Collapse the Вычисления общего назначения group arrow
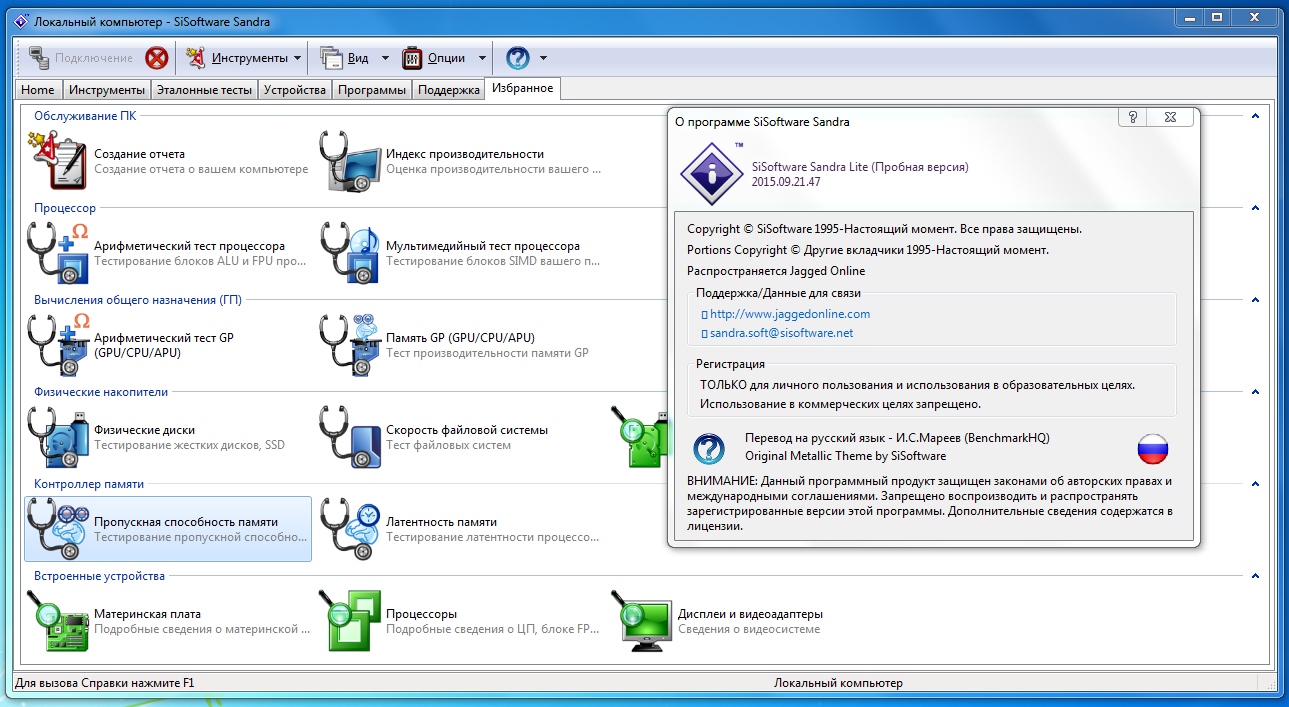The image size is (1289, 707). 1254,300
